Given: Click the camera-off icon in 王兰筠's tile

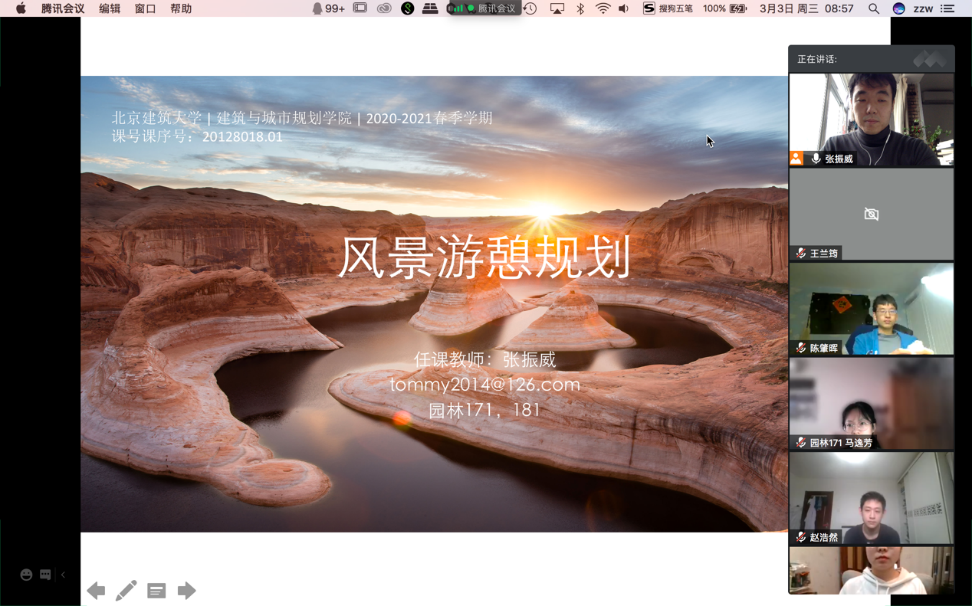Looking at the screenshot, I should pos(871,214).
